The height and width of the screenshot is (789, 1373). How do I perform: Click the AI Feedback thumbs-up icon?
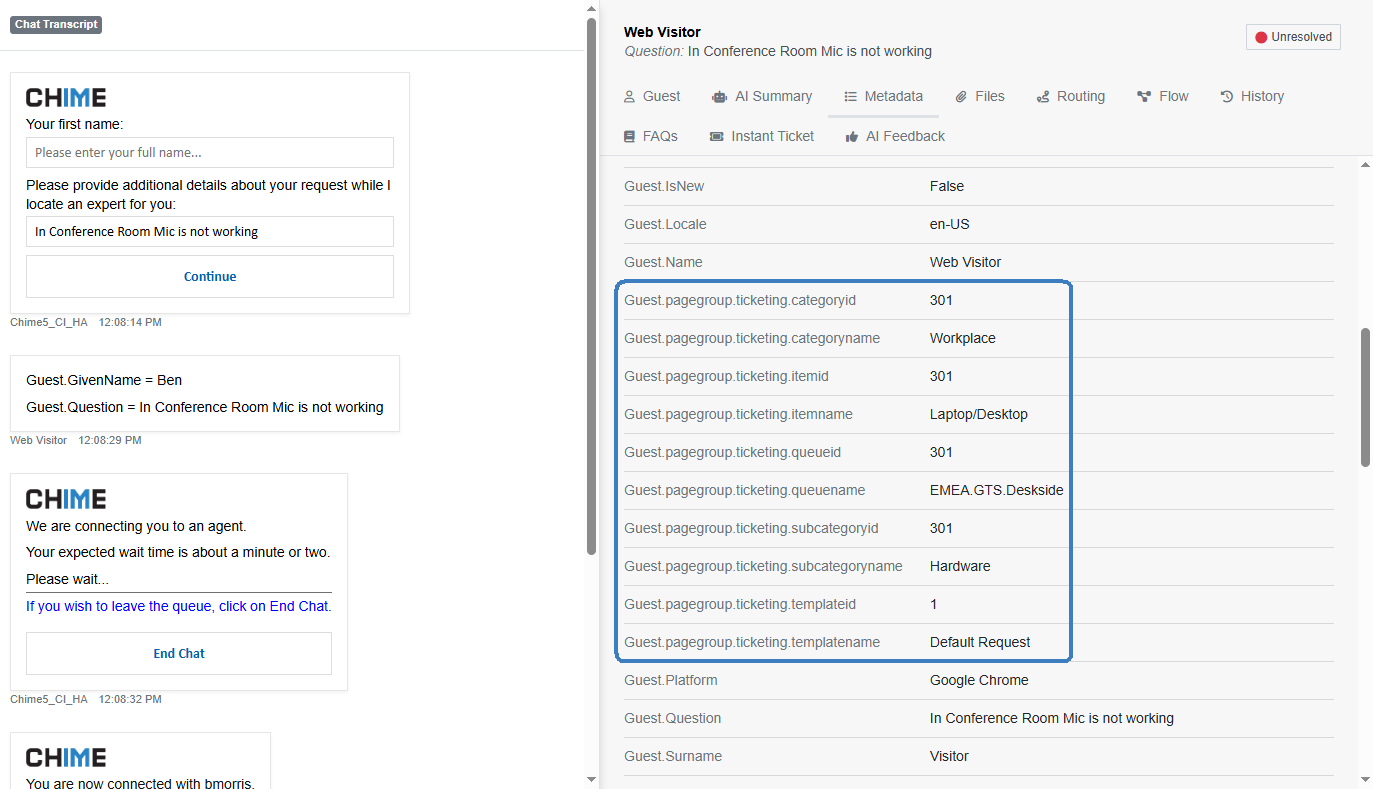click(x=852, y=137)
